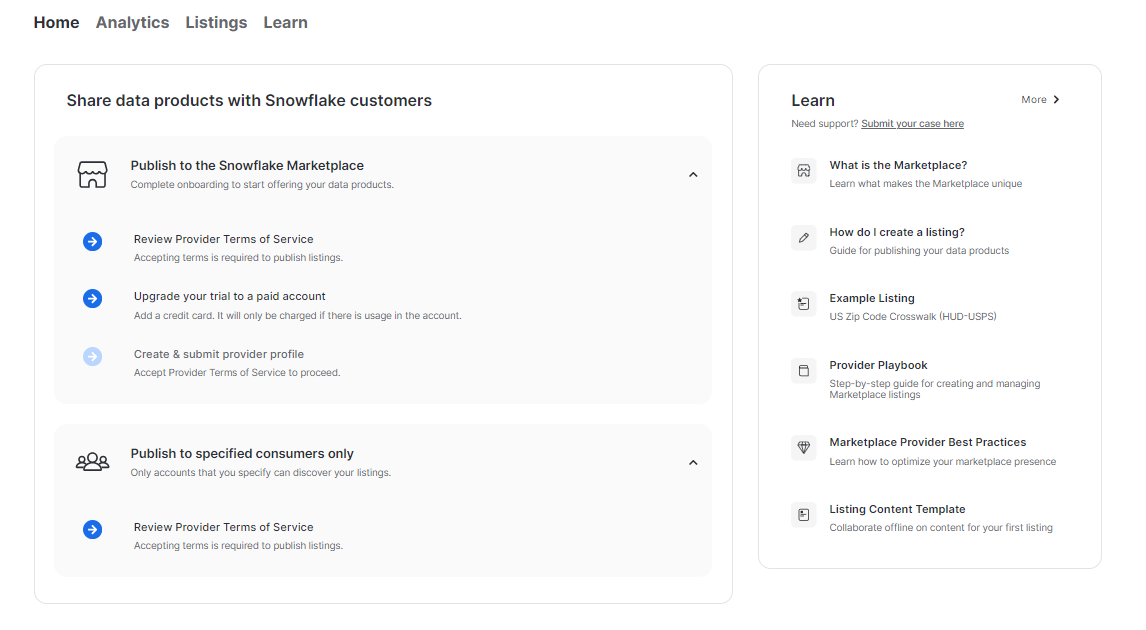The width and height of the screenshot is (1146, 630).
Task: Select the Listing Content Template document icon
Action: tap(803, 515)
